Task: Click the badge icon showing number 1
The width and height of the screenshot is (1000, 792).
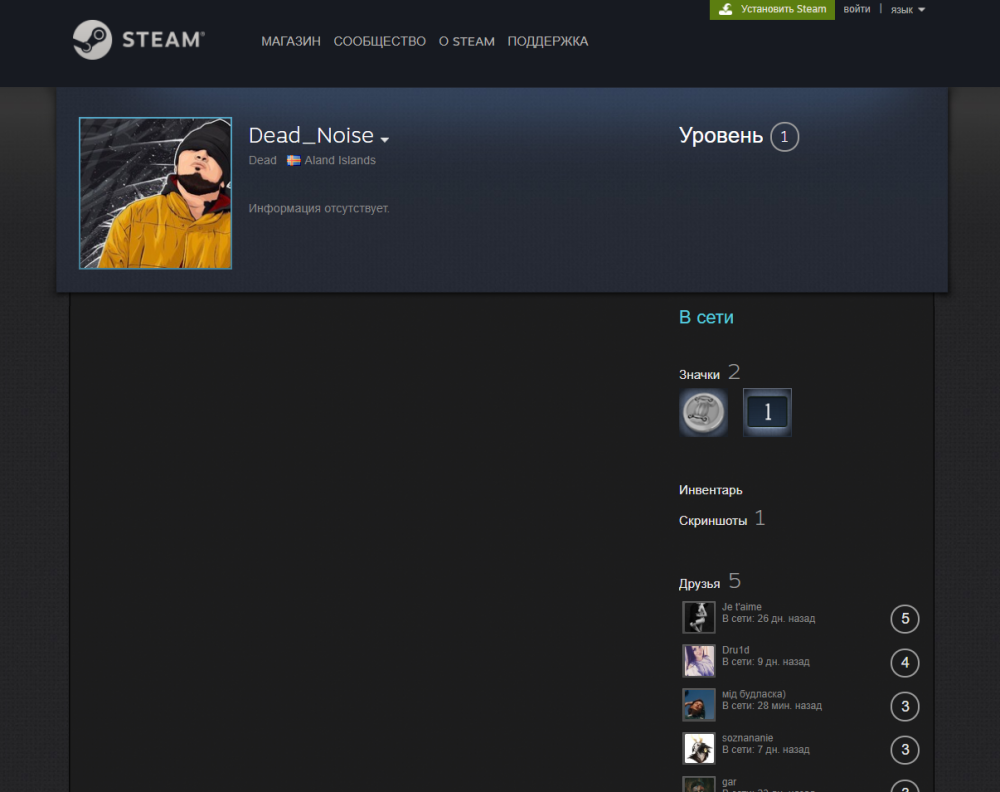Action: click(767, 413)
